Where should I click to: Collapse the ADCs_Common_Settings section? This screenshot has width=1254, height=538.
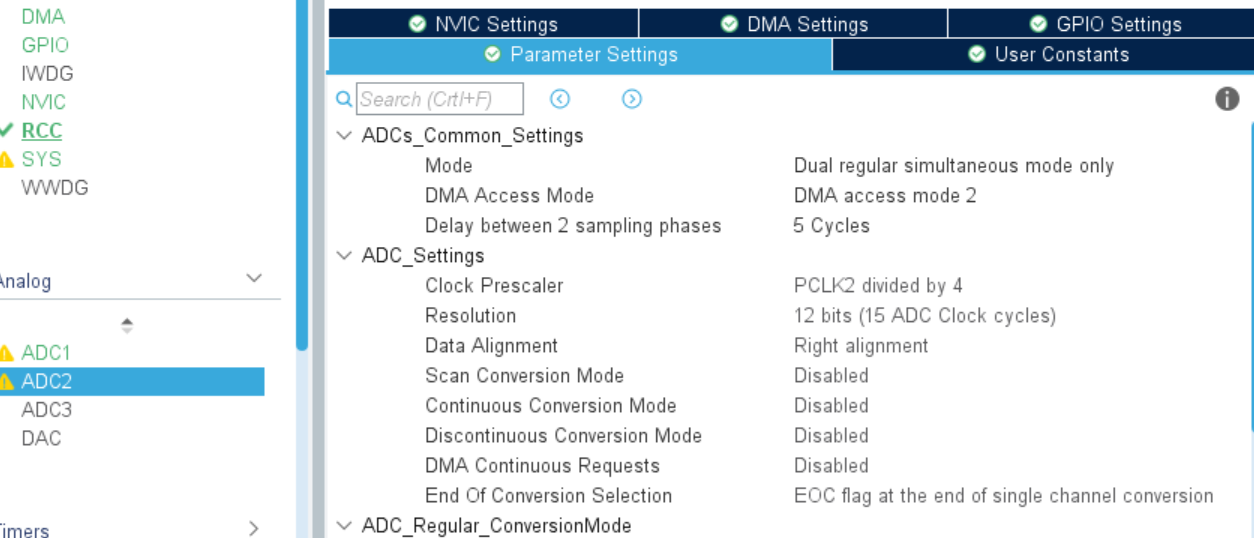pos(344,136)
